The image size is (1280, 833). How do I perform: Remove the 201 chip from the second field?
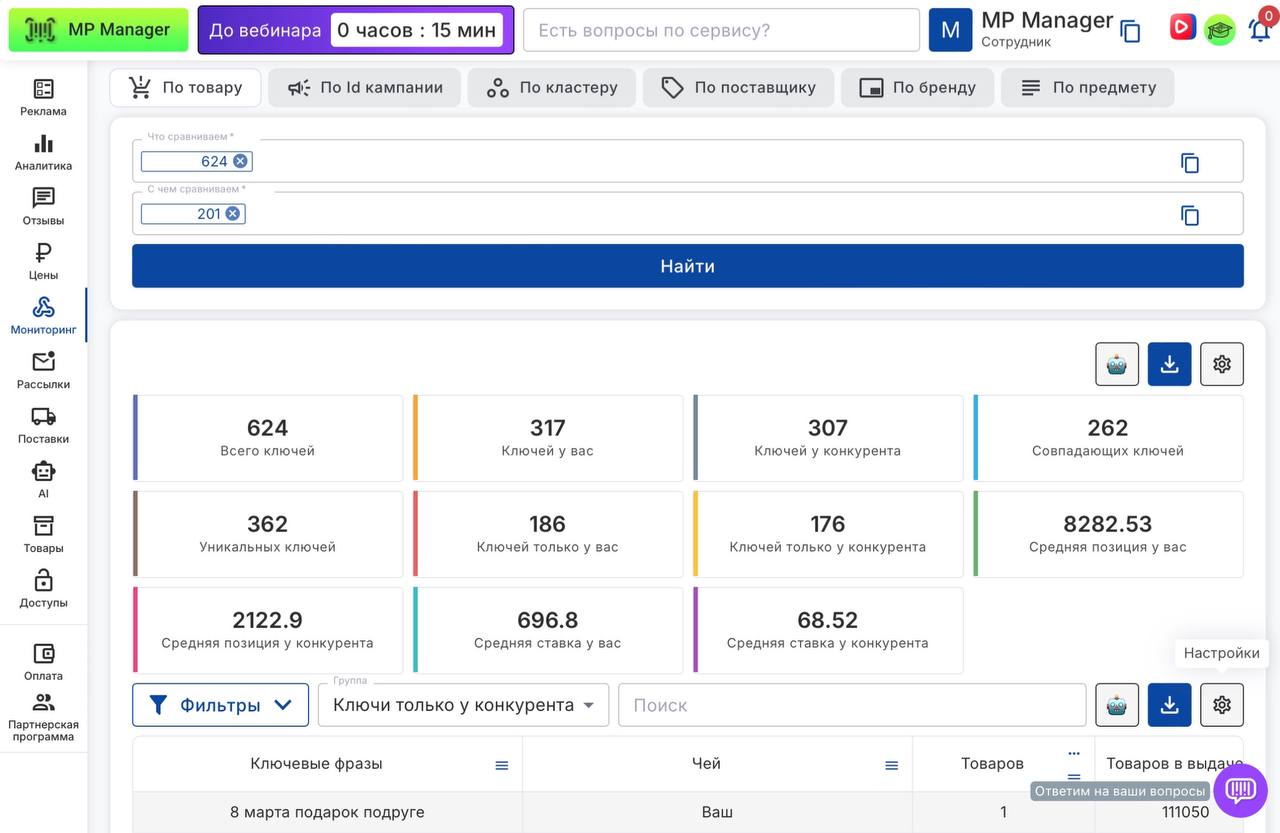pyautogui.click(x=233, y=214)
